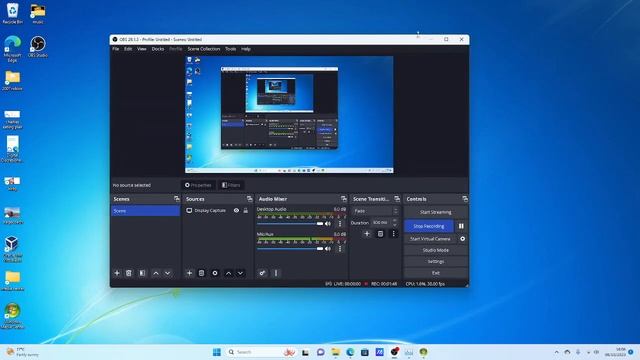Undock the Audio Mixer panel
The width and height of the screenshot is (640, 360).
tap(344, 199)
